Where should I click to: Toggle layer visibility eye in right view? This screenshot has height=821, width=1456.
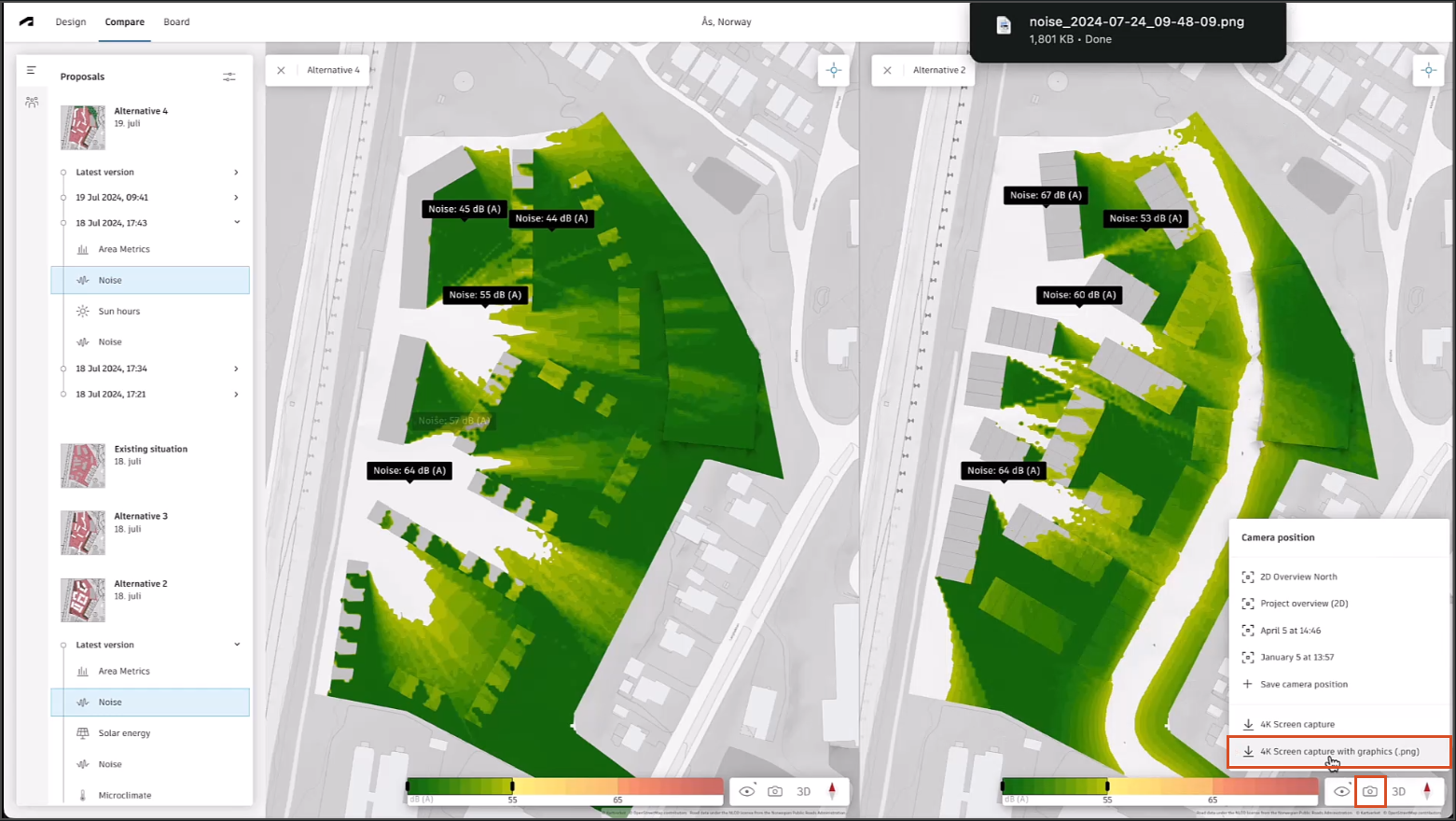pos(1341,791)
